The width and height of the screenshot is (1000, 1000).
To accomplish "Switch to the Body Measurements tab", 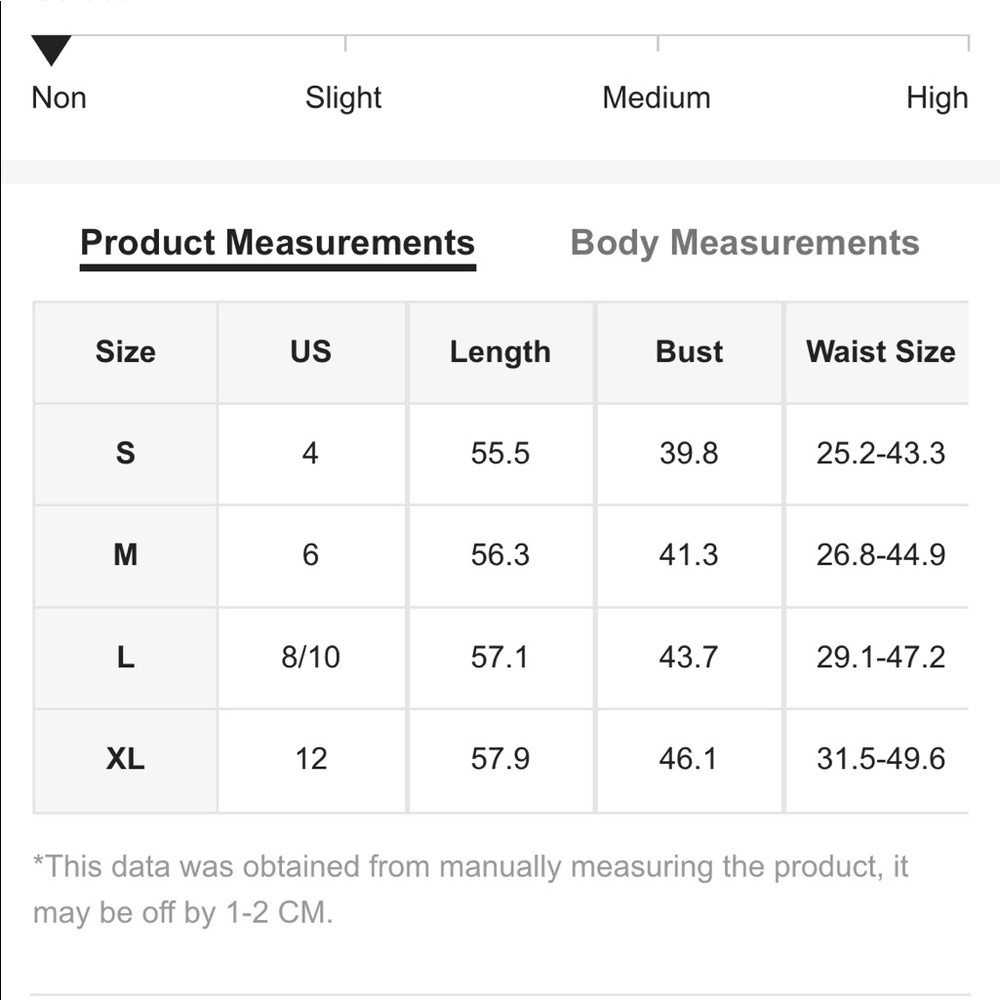I will [744, 244].
